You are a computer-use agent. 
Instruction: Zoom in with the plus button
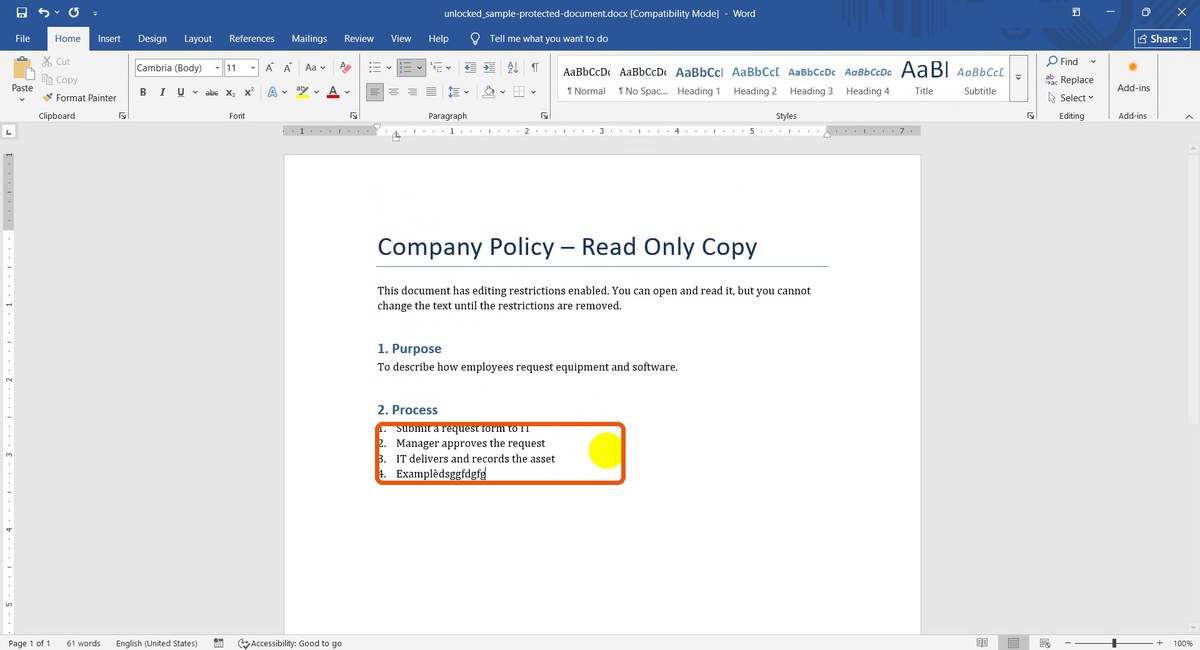tap(1158, 643)
